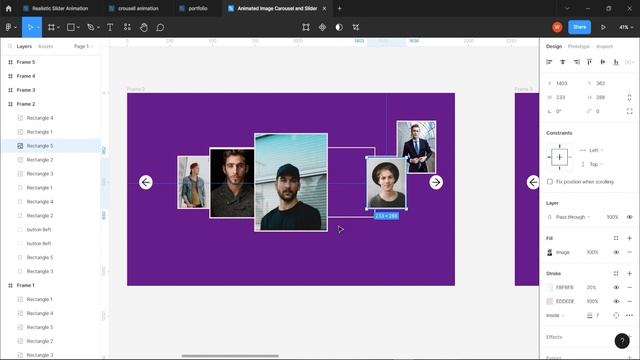Image resolution: width=640 pixels, height=360 pixels.
Task: Click the right arrow carousel button
Action: (436, 182)
